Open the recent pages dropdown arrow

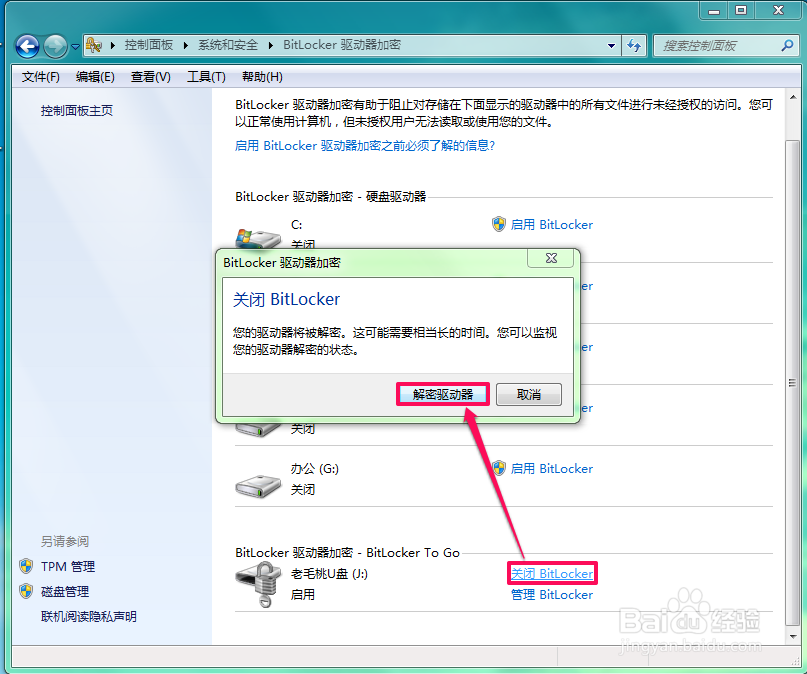75,47
